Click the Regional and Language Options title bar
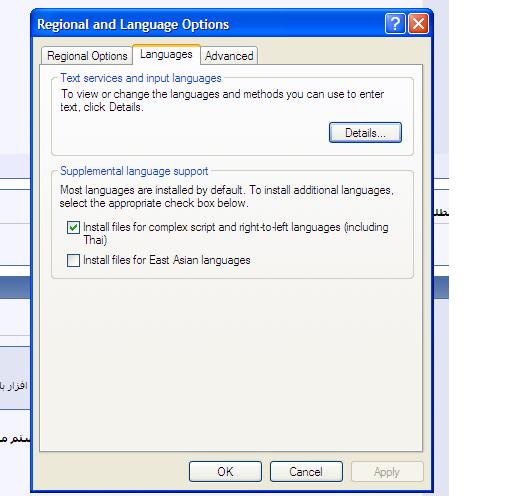The height and width of the screenshot is (496, 512). click(207, 24)
